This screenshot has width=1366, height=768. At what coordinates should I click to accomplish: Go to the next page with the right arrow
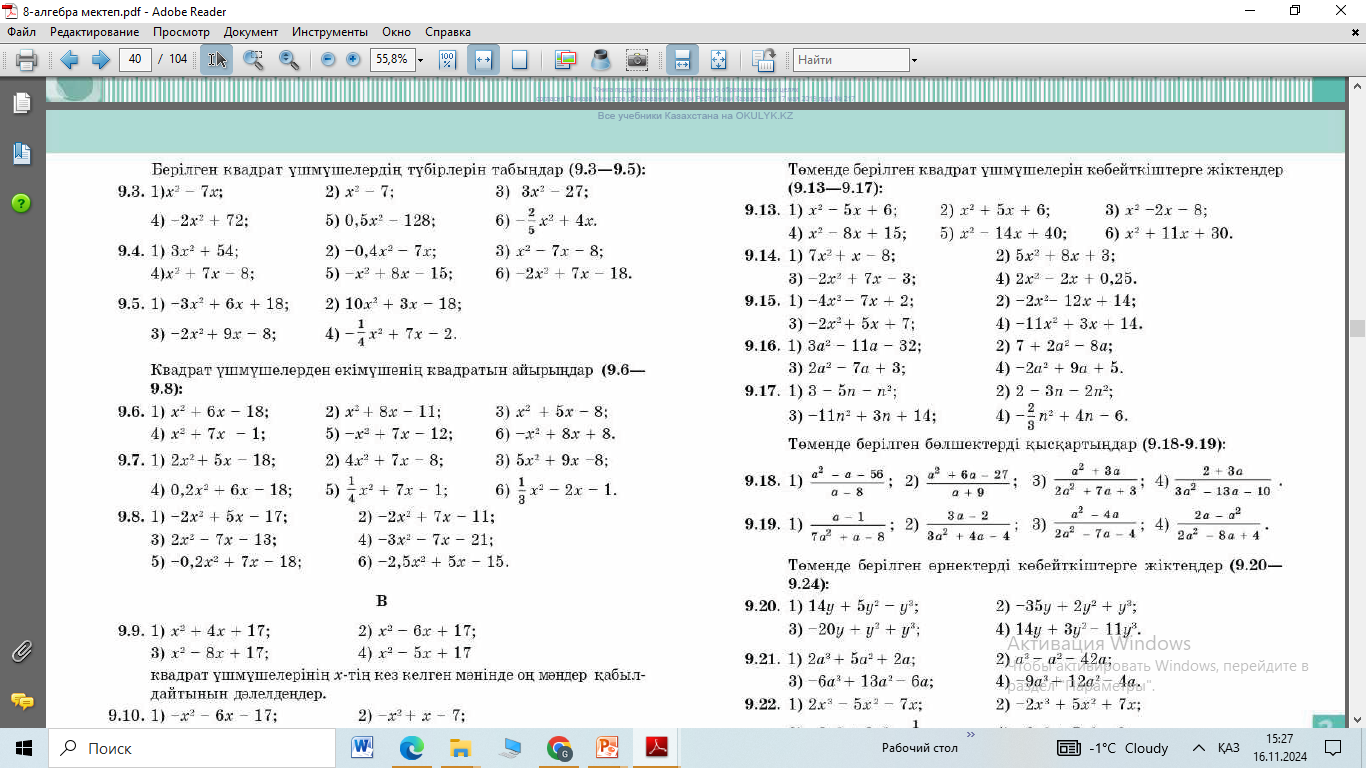(x=100, y=60)
